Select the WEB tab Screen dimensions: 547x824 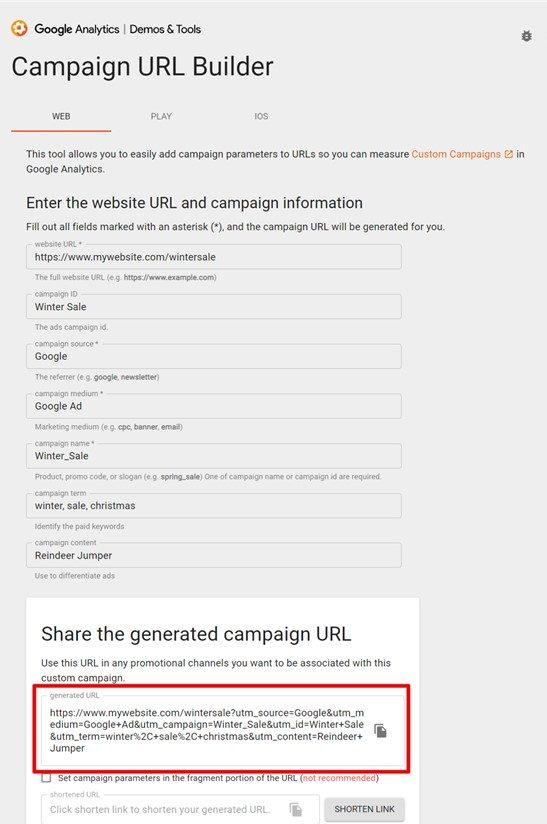(61, 116)
